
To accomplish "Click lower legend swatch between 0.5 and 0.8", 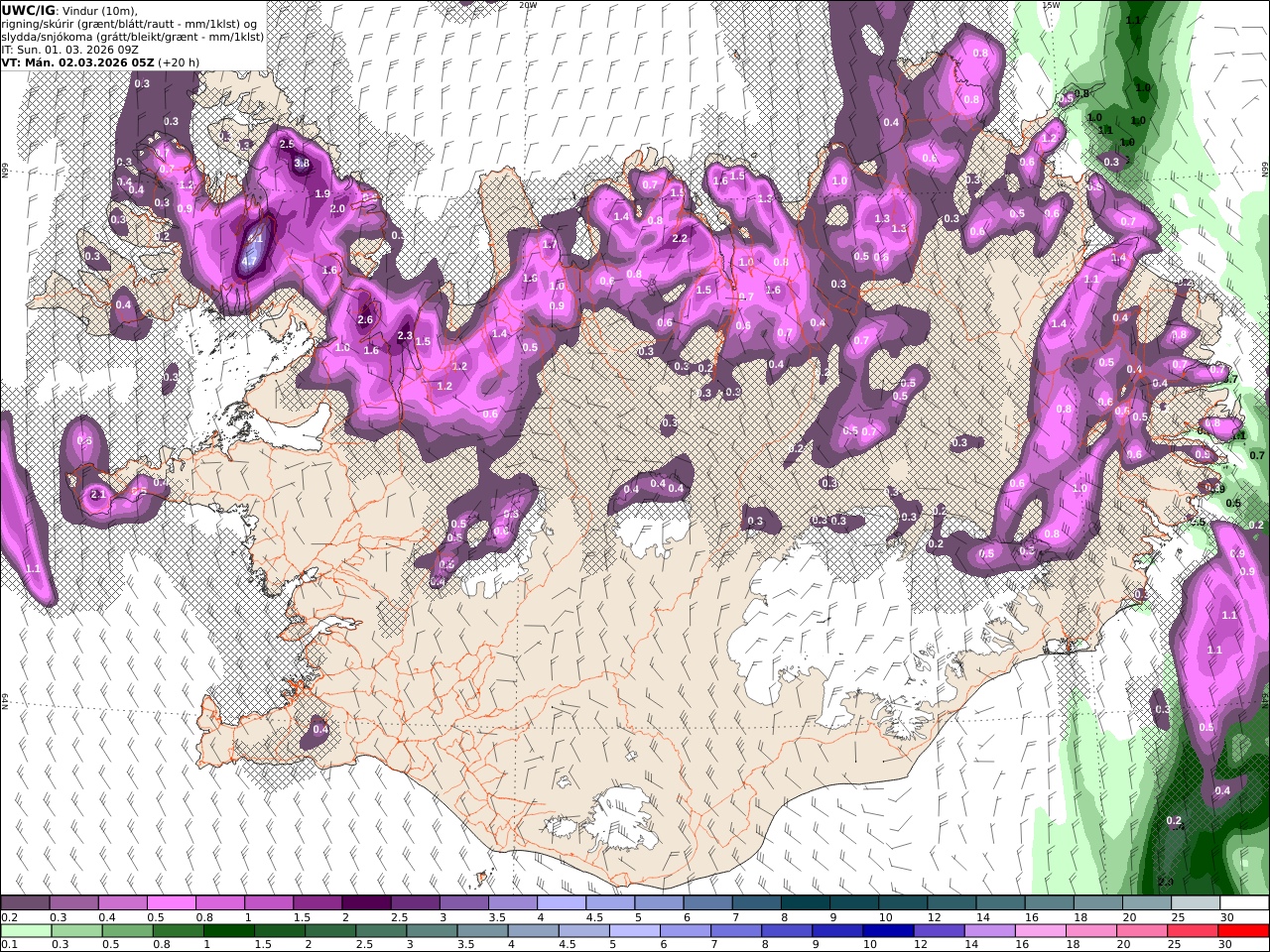I will 128,931.
